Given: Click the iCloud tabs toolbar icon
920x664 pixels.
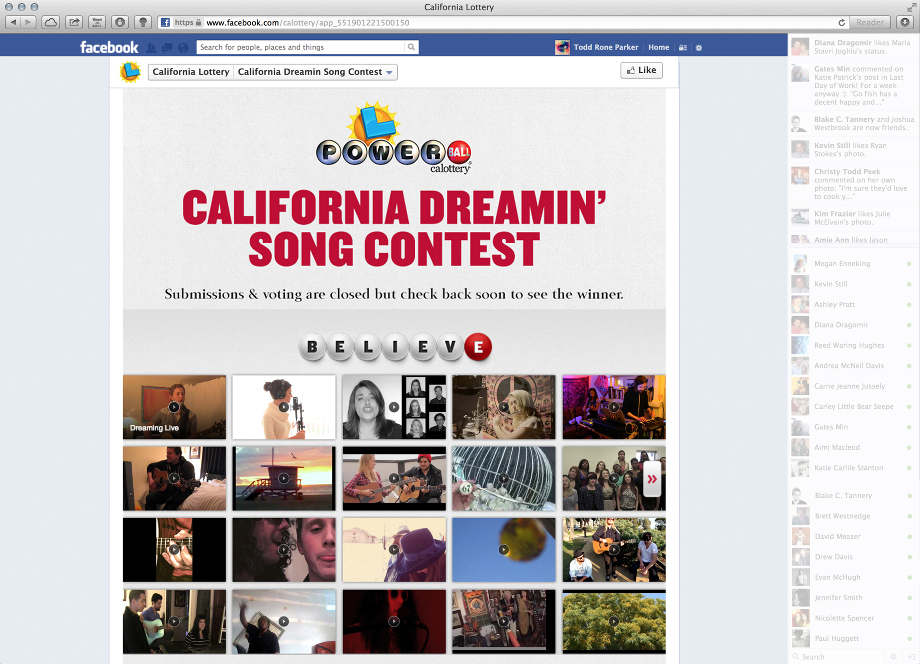Looking at the screenshot, I should (x=50, y=22).
